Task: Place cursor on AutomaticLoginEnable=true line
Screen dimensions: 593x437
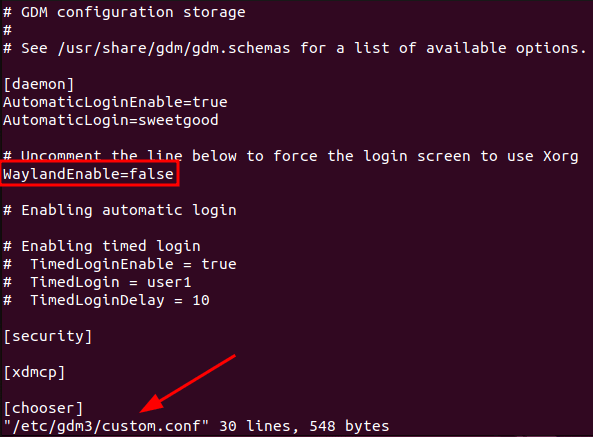Action: (x=115, y=102)
